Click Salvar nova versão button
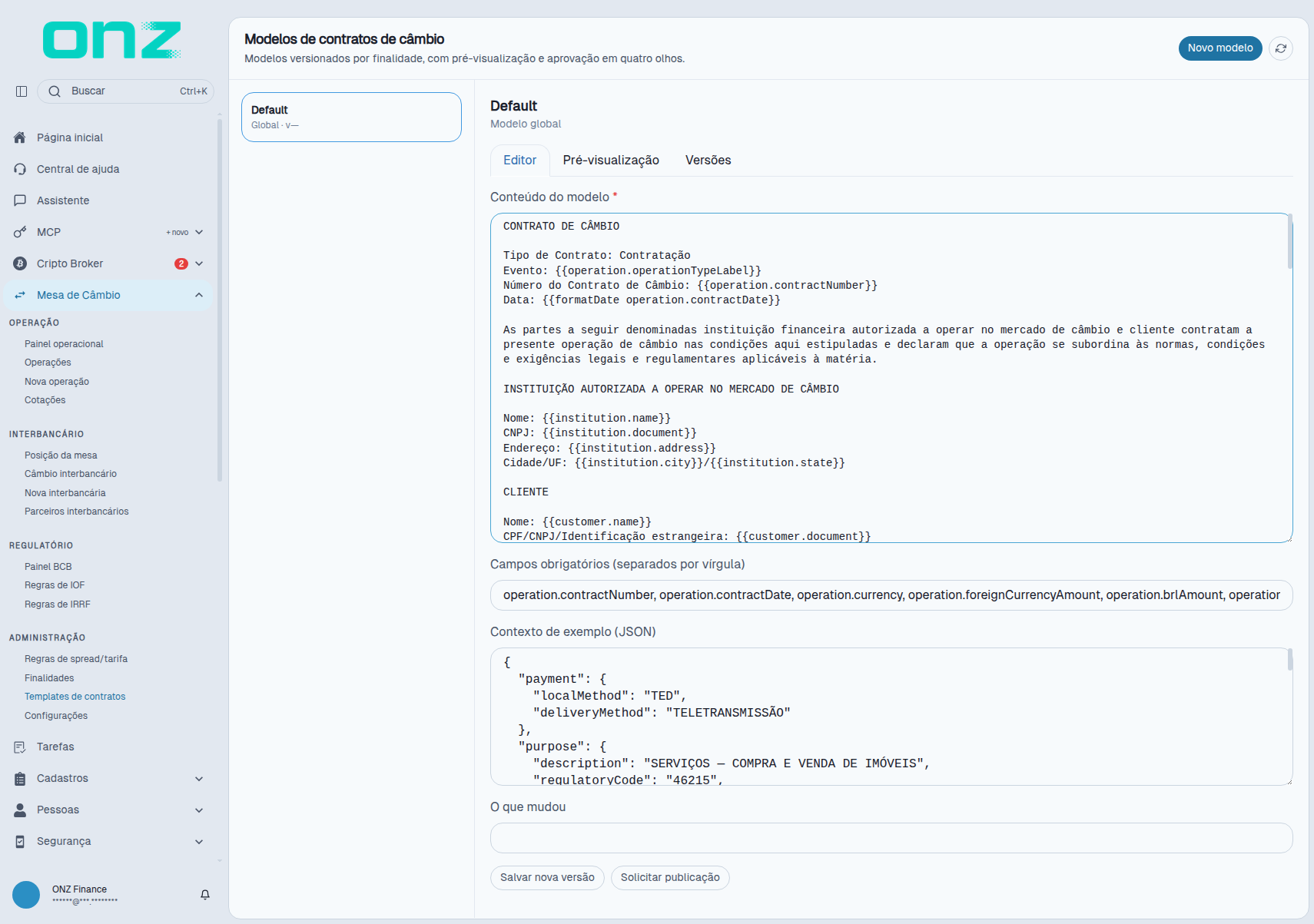Viewport: 1314px width, 924px height. coord(547,878)
